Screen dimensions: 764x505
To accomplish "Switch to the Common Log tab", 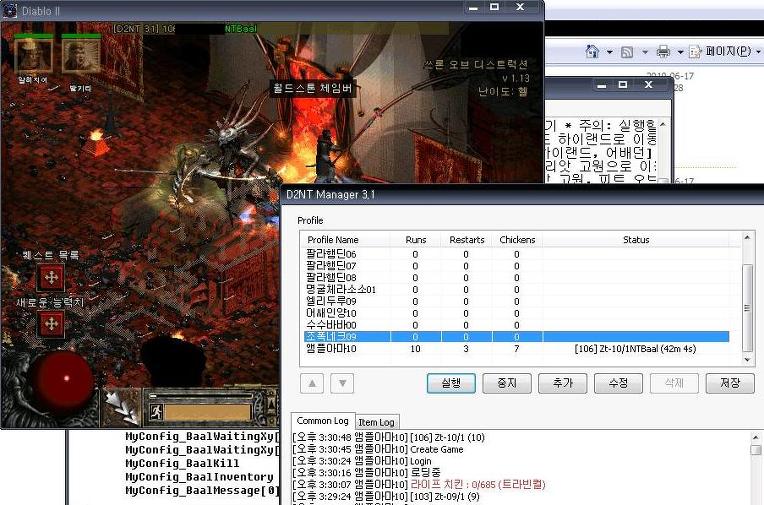I will [x=322, y=421].
